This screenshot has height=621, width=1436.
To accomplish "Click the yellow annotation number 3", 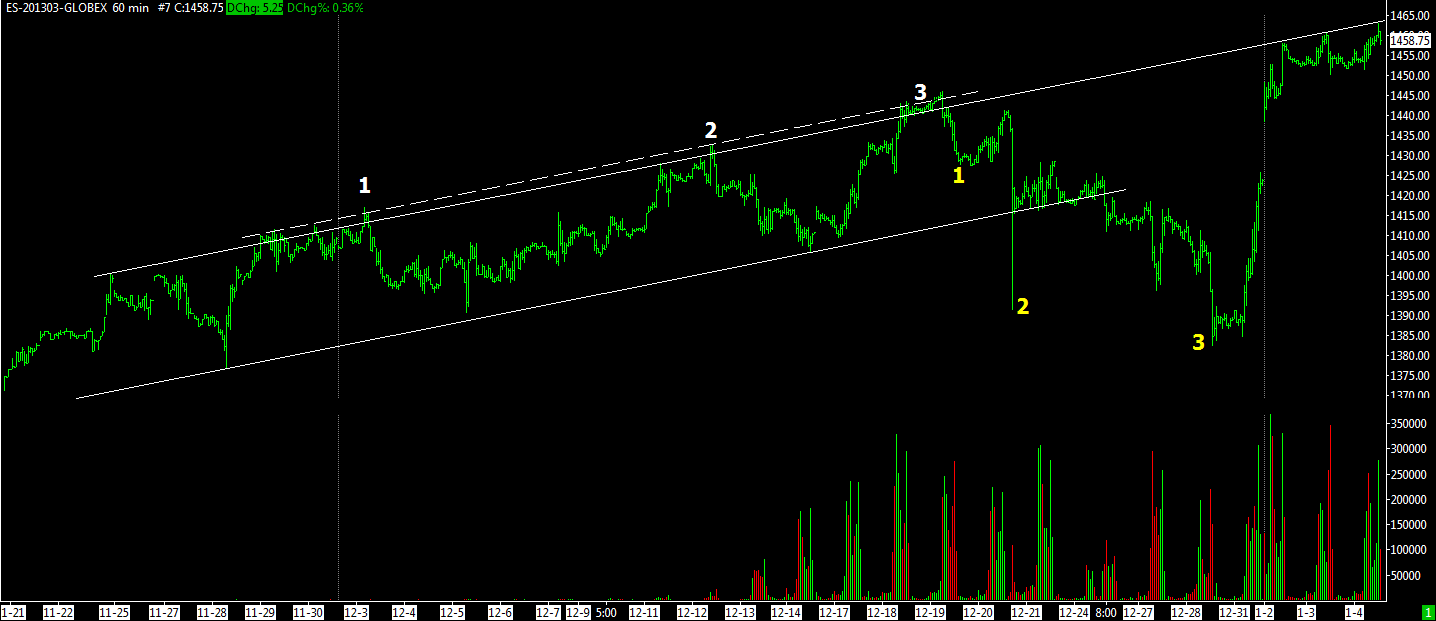I will point(1198,343).
